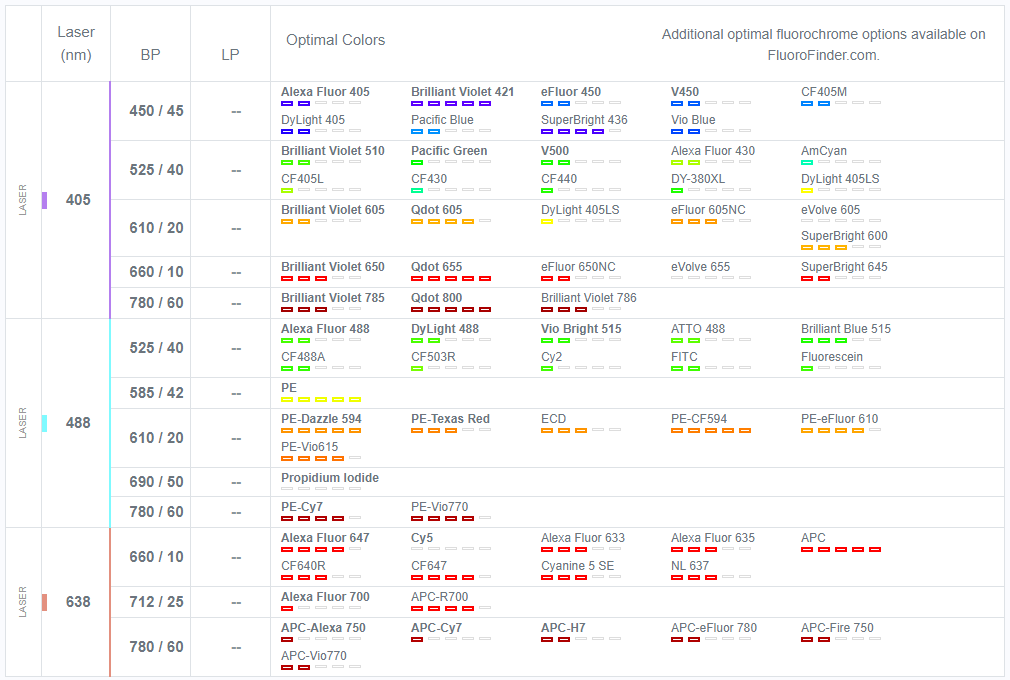Viewport: 1010px width, 680px height.
Task: Select PE-eFluor 610 fluorochrome
Action: [x=839, y=419]
